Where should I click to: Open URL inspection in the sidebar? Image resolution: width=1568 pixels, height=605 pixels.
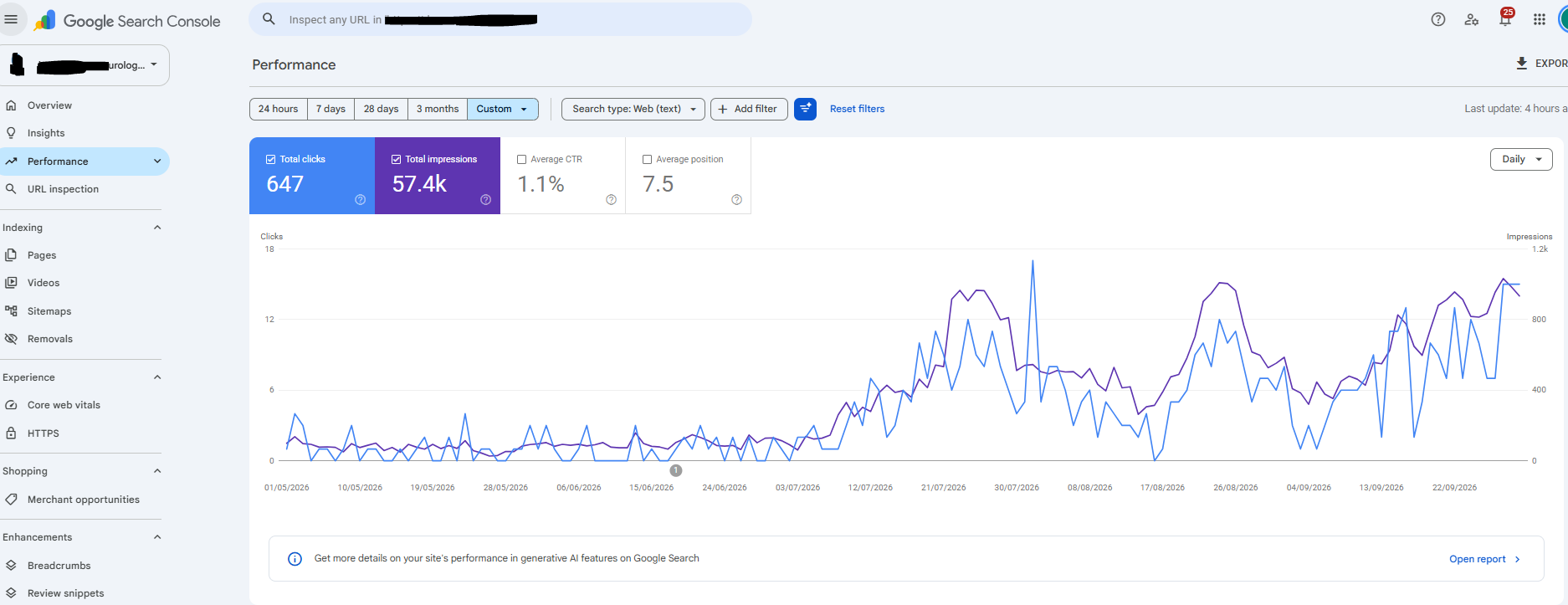(x=84, y=189)
